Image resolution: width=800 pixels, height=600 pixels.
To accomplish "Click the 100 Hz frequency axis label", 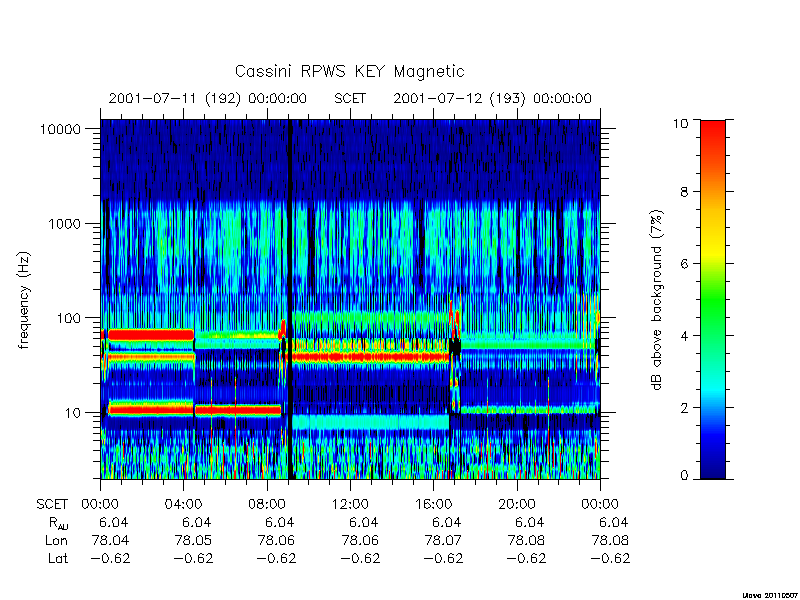I will [x=69, y=318].
